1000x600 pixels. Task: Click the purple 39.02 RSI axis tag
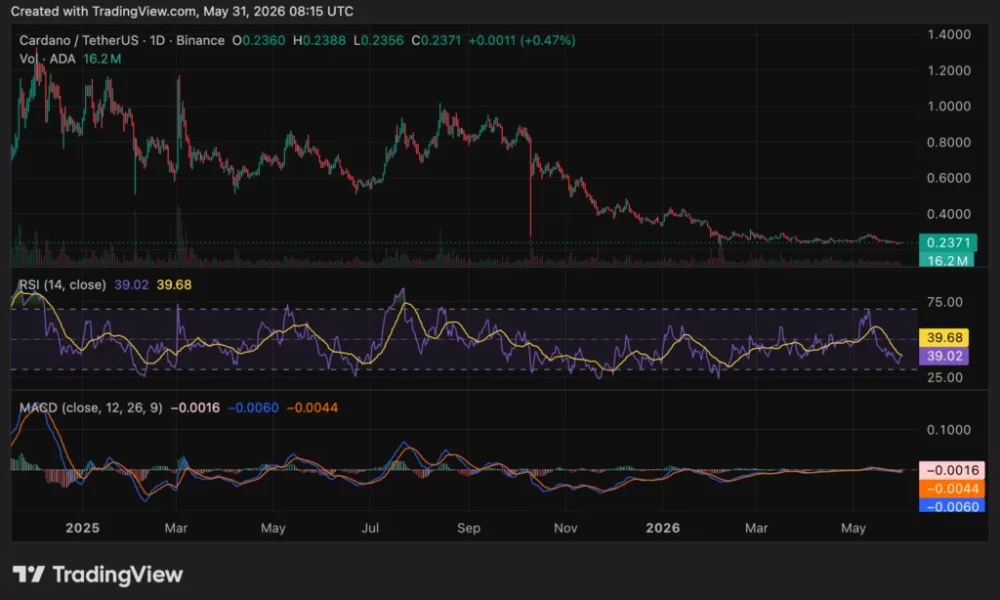click(944, 356)
